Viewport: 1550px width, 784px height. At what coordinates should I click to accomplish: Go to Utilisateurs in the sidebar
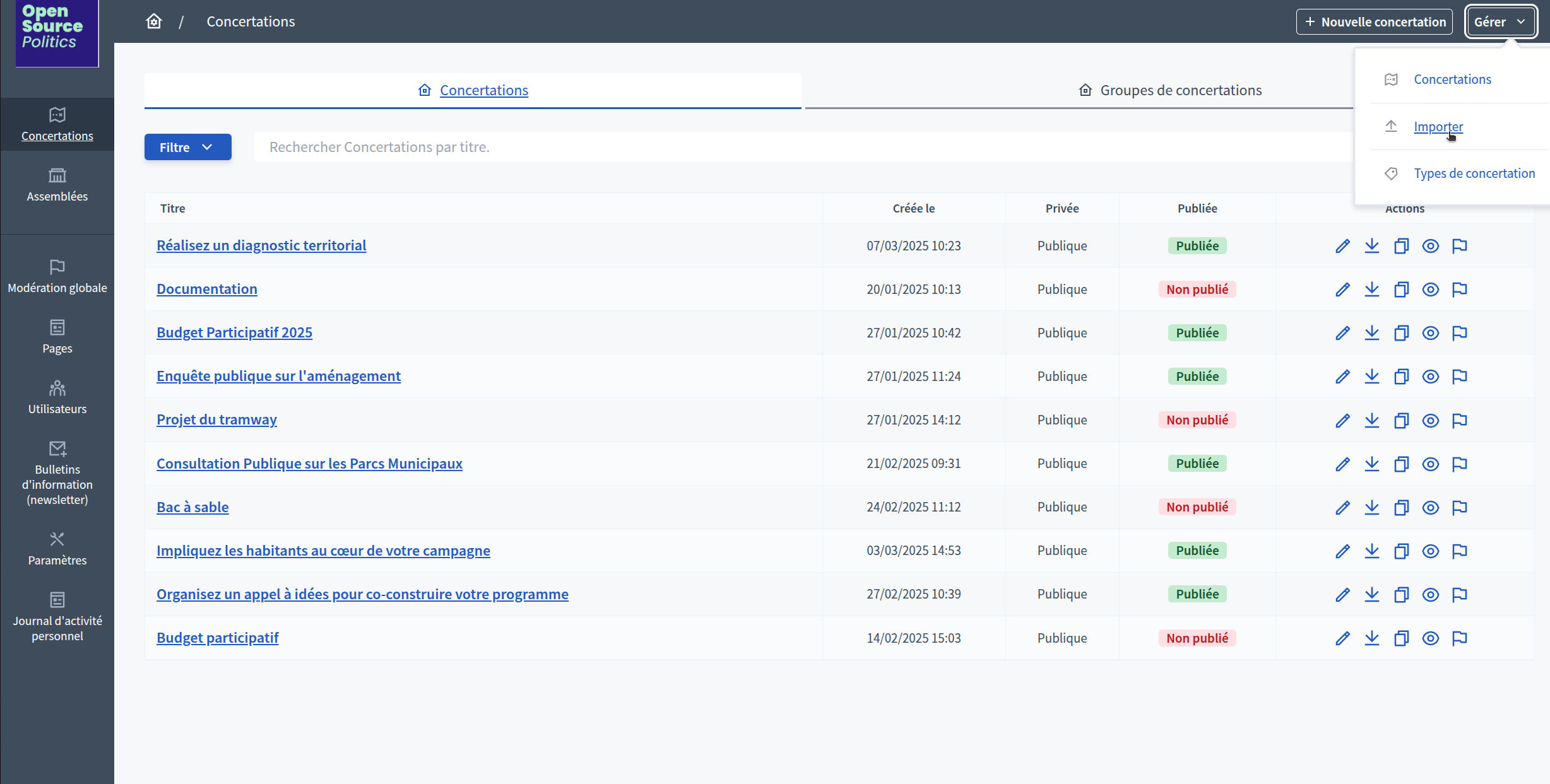point(57,397)
